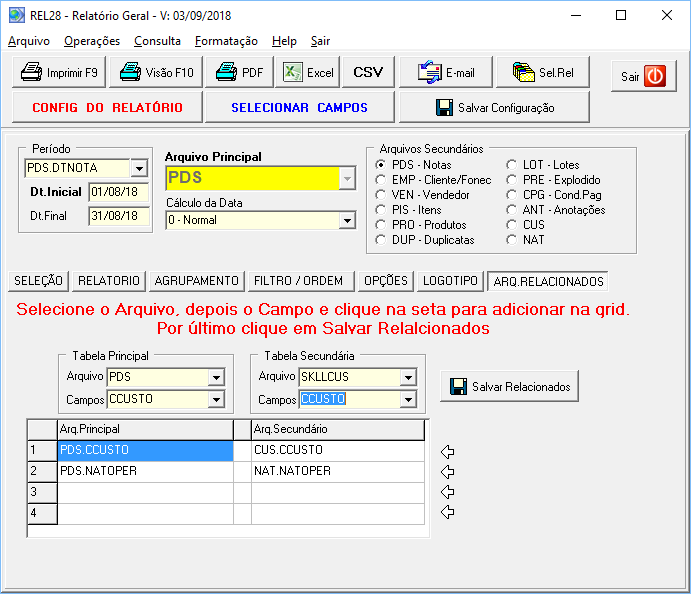
Task: Save settings with Salvar Configuração
Action: coord(494,108)
